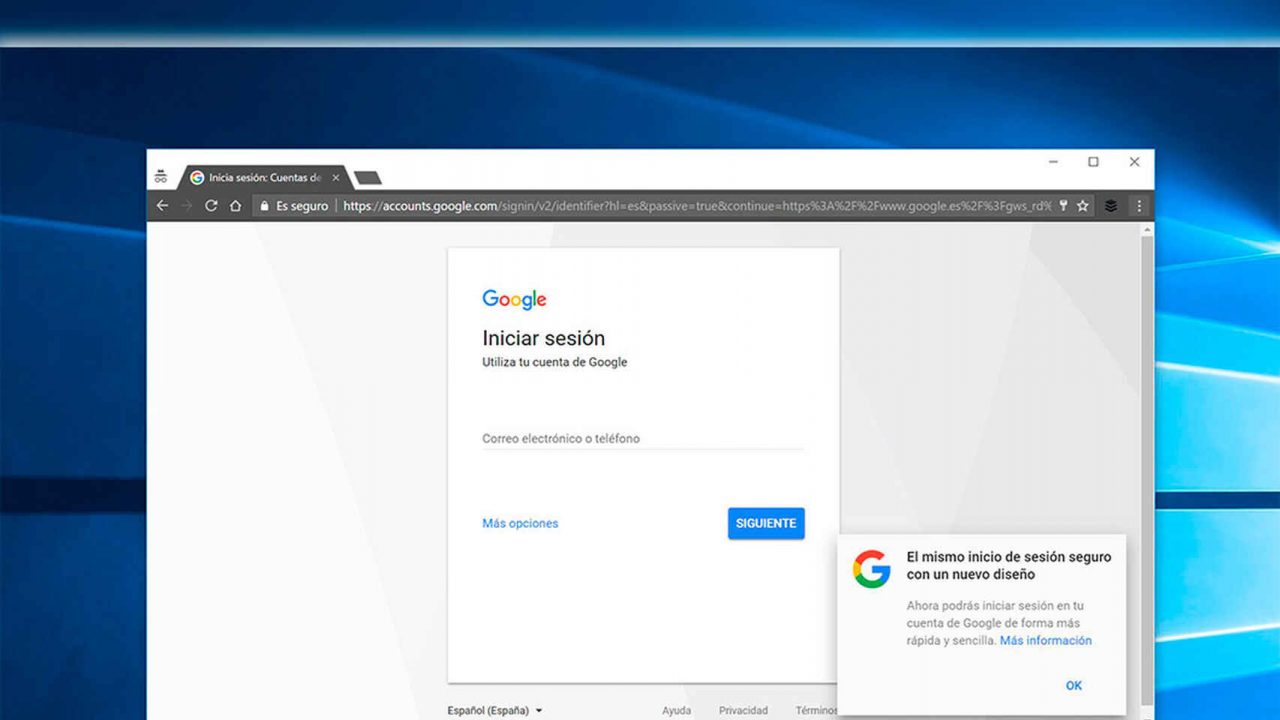Open the layered extension icon
1280x720 pixels.
pos(1111,206)
